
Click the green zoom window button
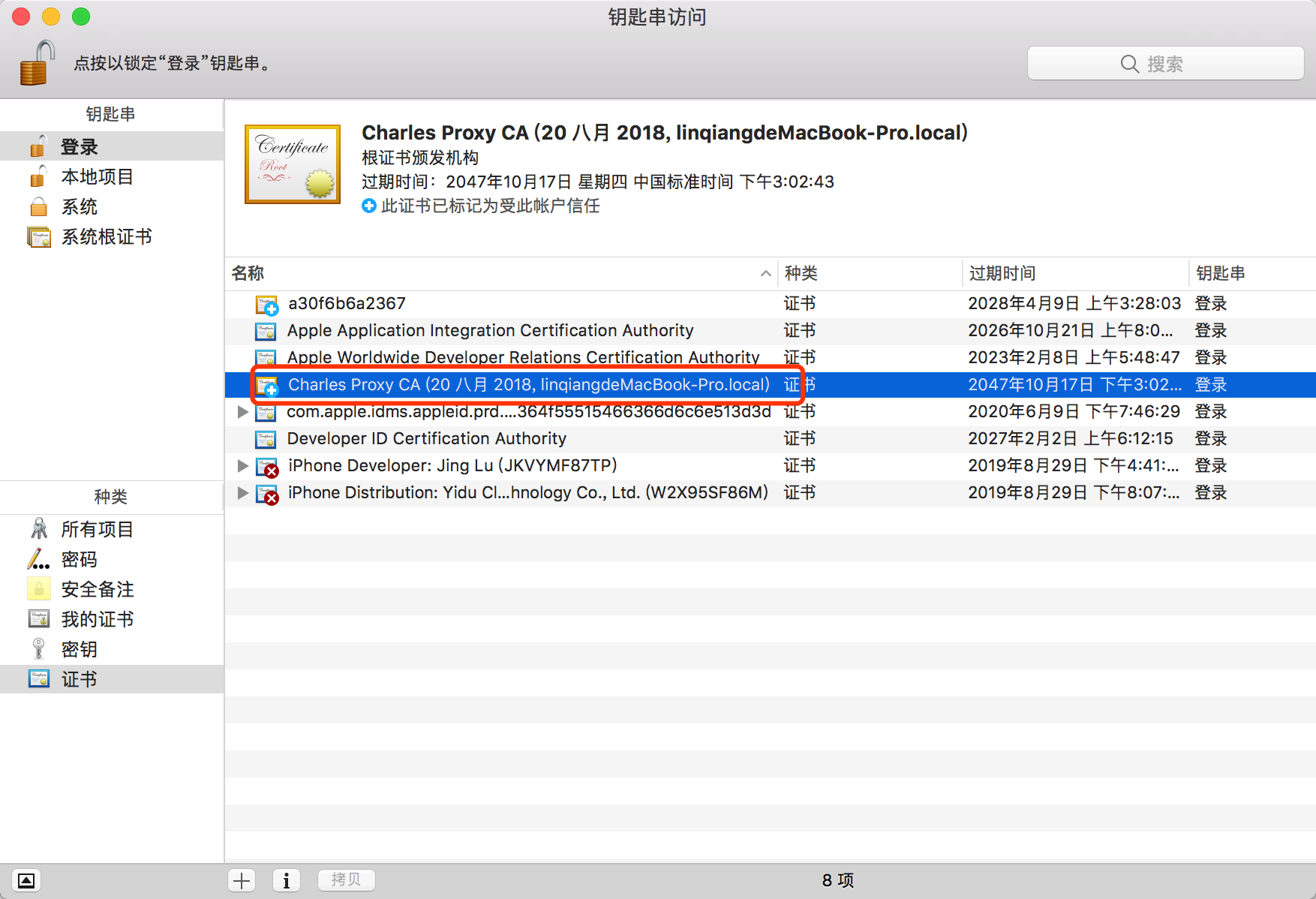81,17
